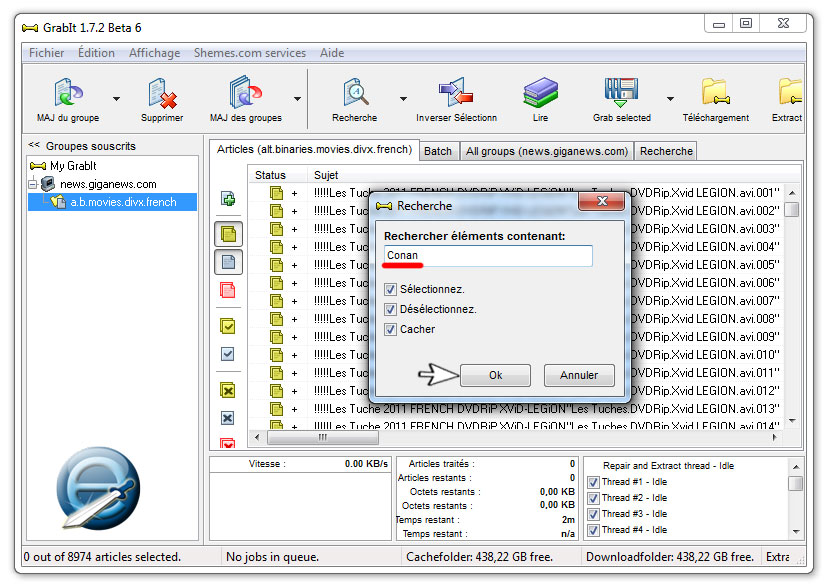Viewport: 826px width, 586px height.
Task: Click the MAJ du groupe toolbar icon
Action: [68, 92]
